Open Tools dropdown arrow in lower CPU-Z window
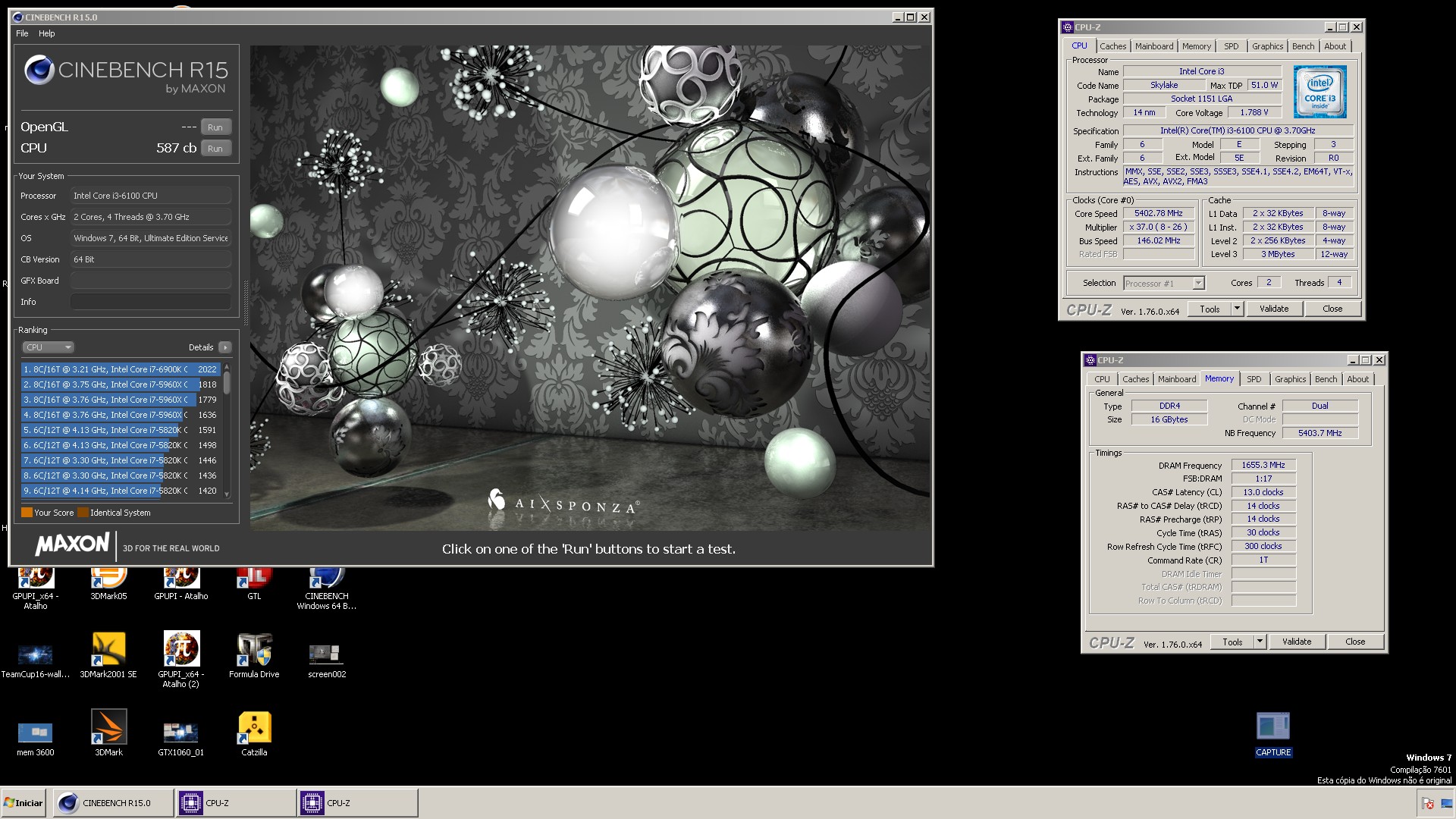The width and height of the screenshot is (1456, 819). (x=1260, y=642)
